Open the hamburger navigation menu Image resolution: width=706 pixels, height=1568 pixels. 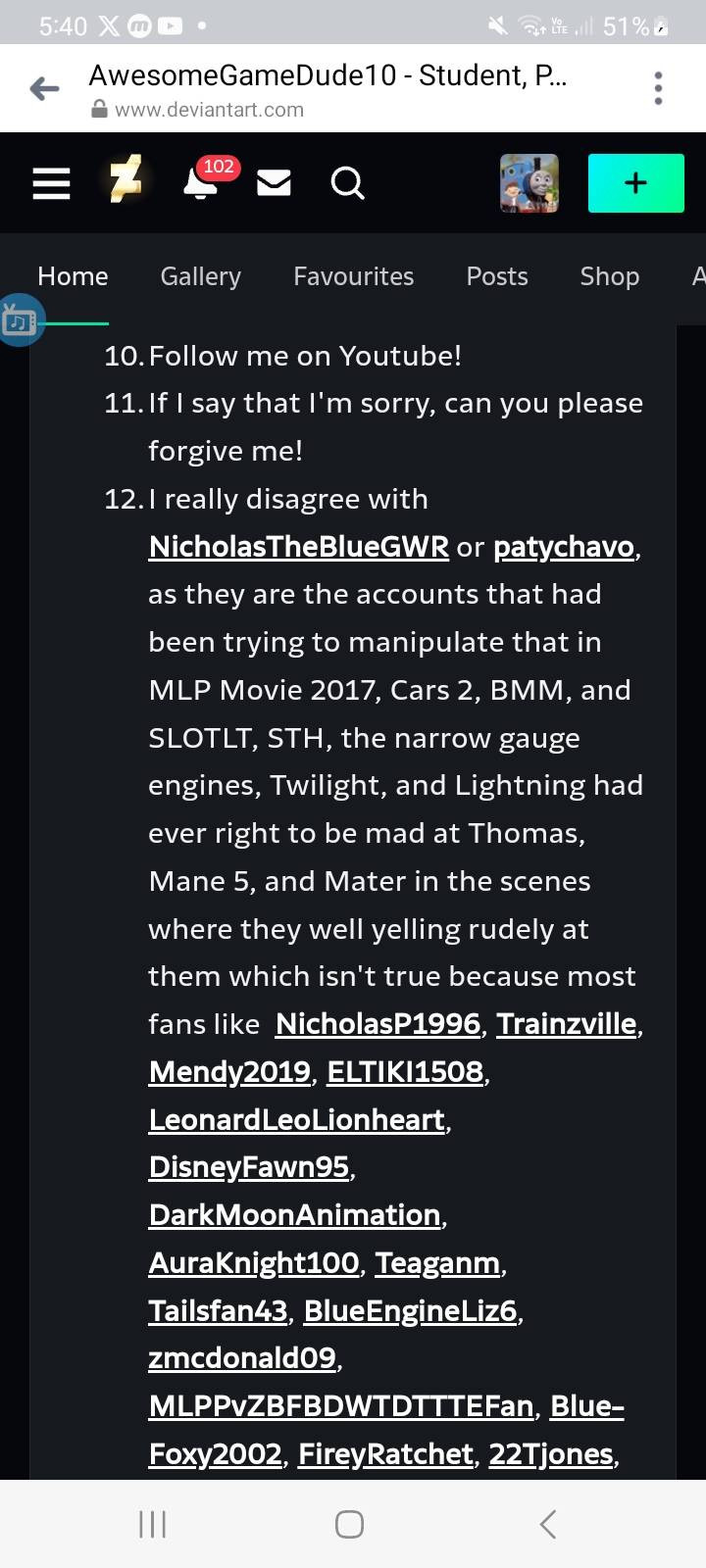coord(51,183)
